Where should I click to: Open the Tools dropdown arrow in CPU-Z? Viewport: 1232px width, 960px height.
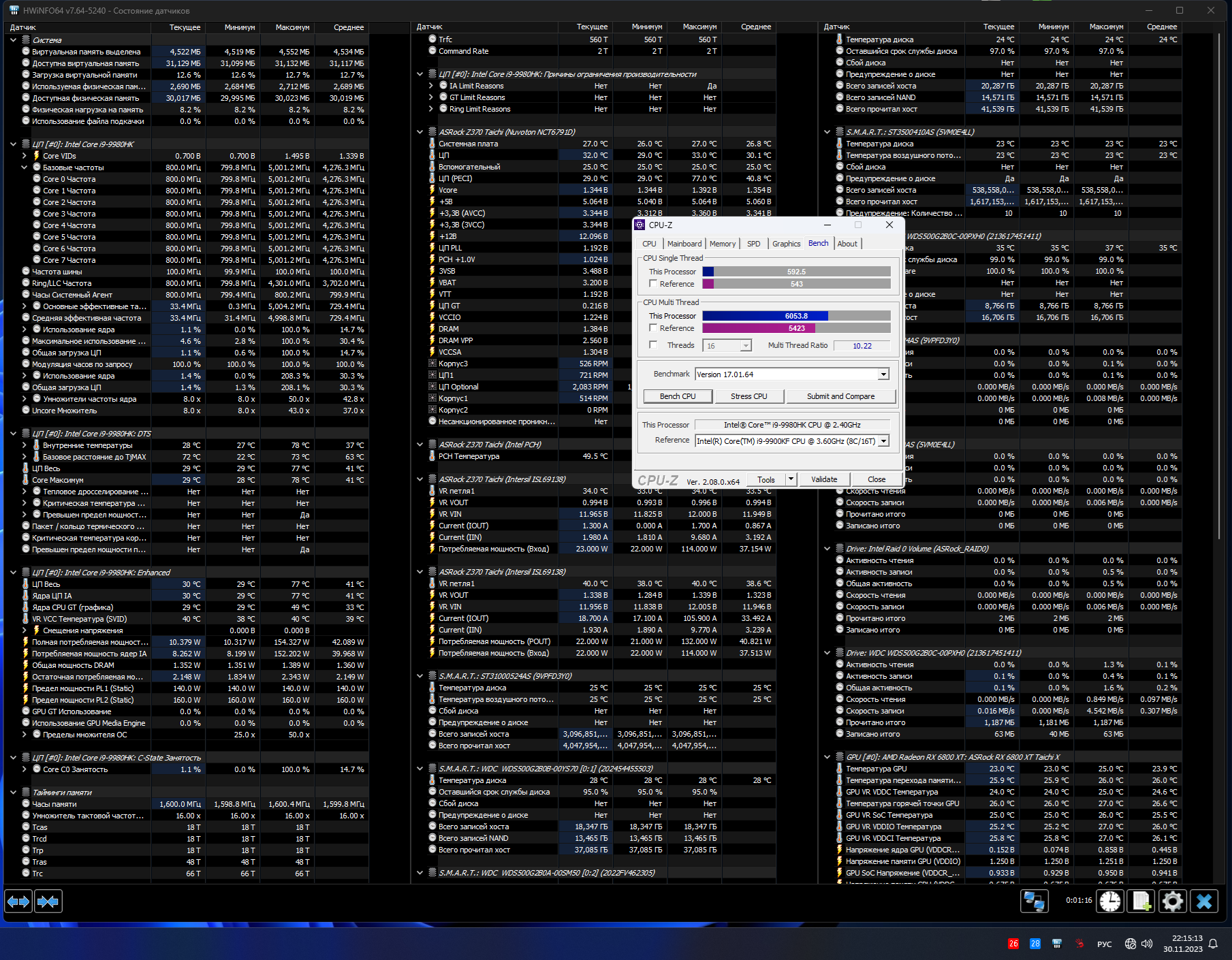(791, 479)
